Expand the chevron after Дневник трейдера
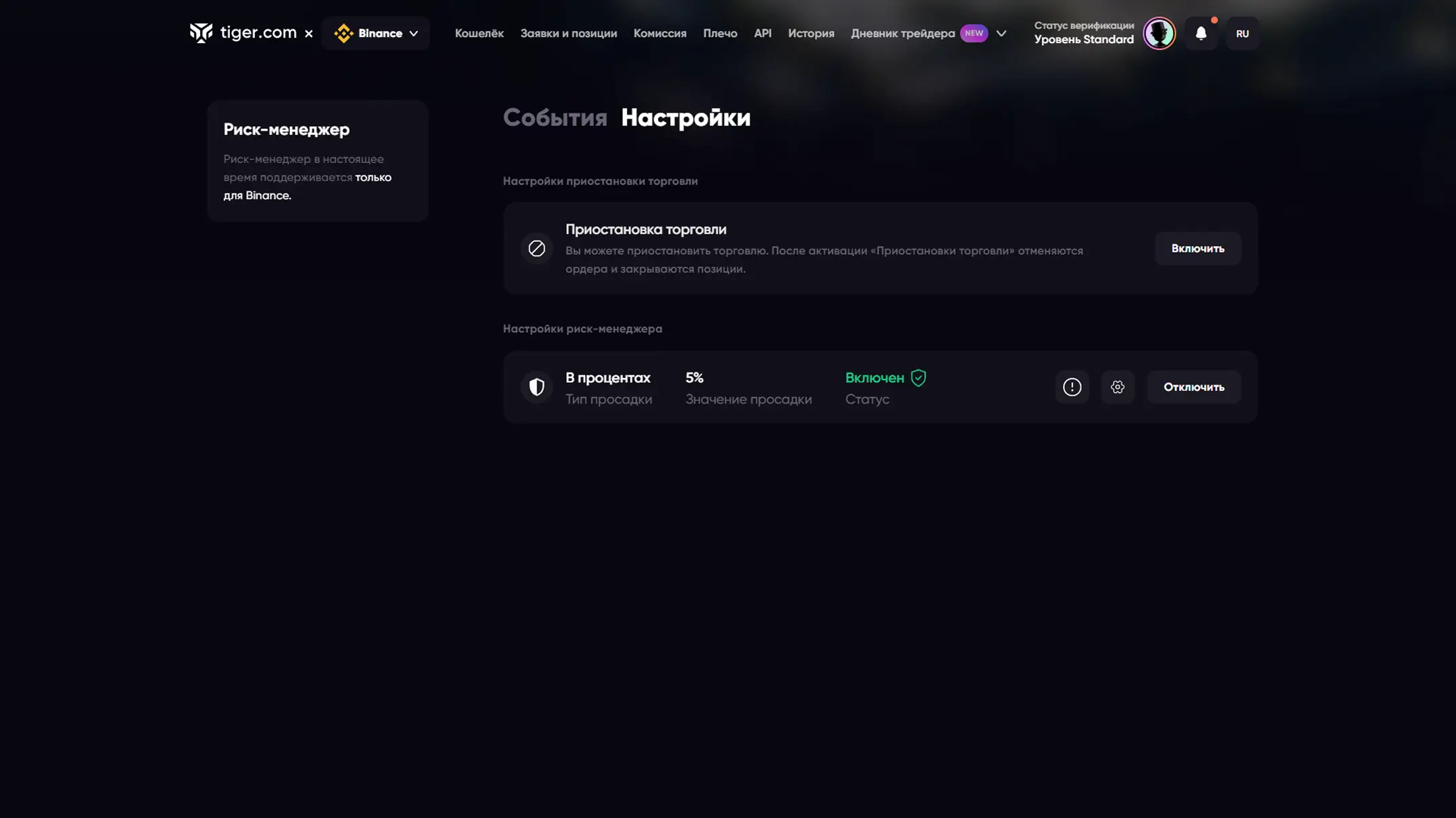Screen dimensions: 1456x818 pyautogui.click(x=1001, y=34)
